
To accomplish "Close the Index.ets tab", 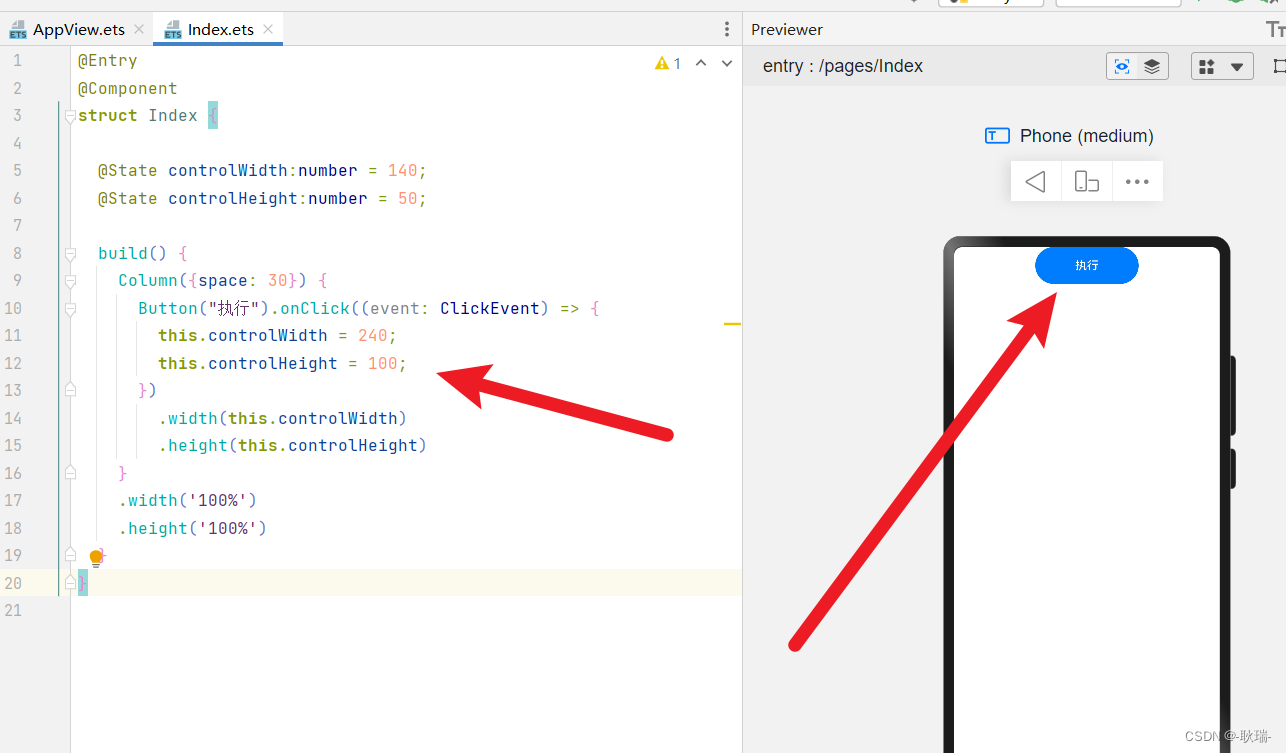I will [x=268, y=30].
